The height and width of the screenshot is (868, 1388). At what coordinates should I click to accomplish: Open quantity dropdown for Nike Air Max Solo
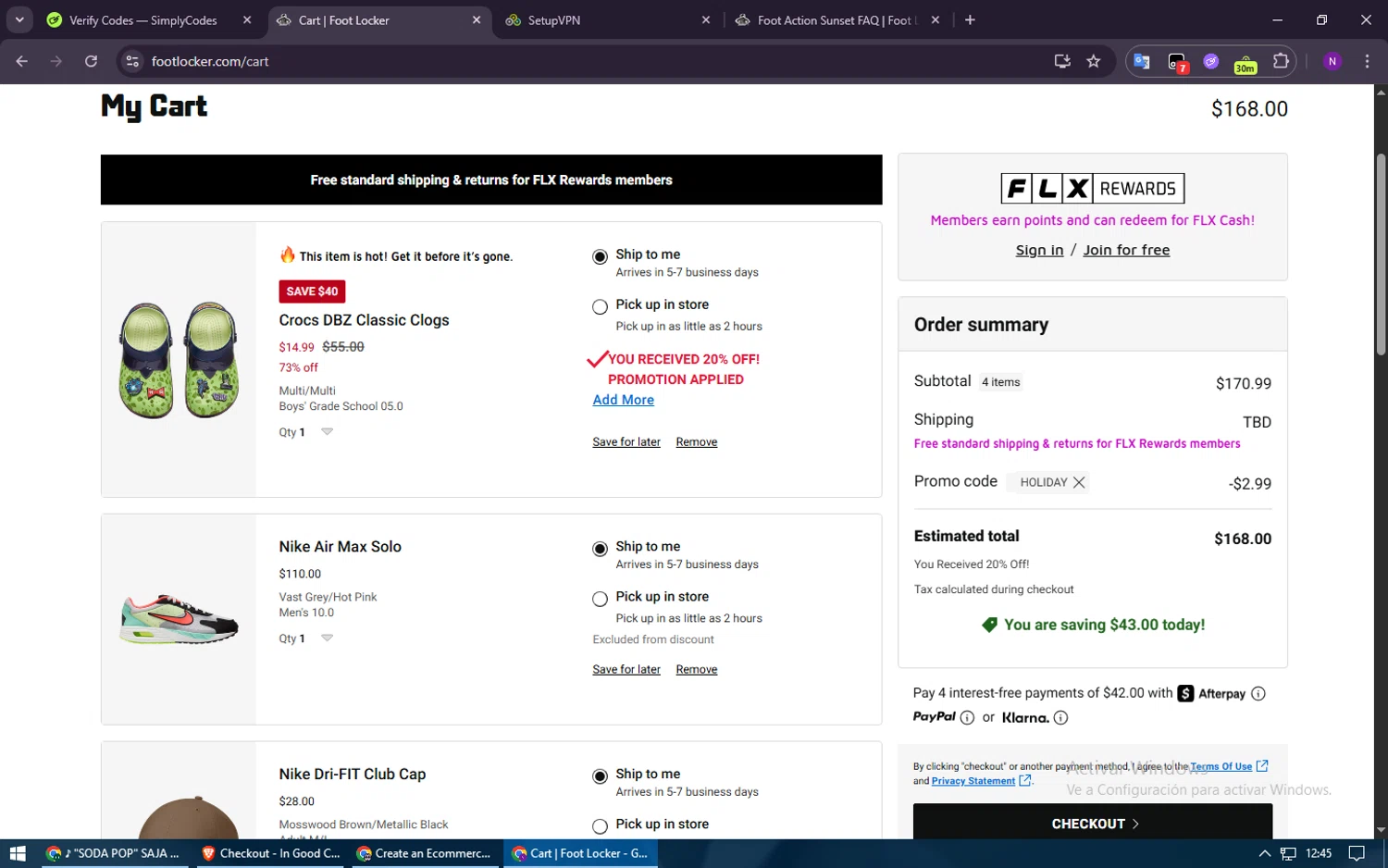327,638
